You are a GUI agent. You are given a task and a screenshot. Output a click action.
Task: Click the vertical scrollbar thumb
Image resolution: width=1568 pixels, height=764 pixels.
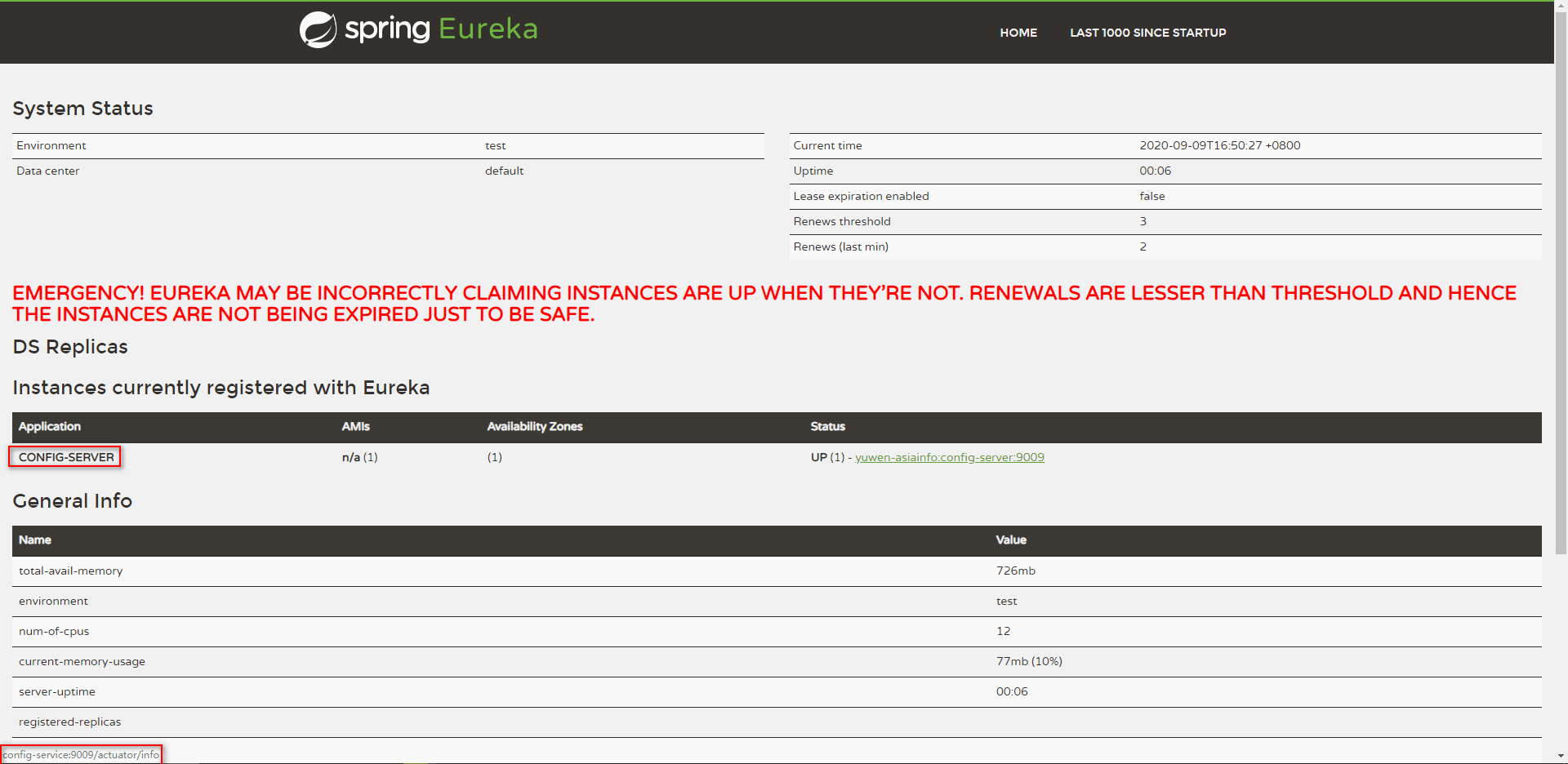1561,282
